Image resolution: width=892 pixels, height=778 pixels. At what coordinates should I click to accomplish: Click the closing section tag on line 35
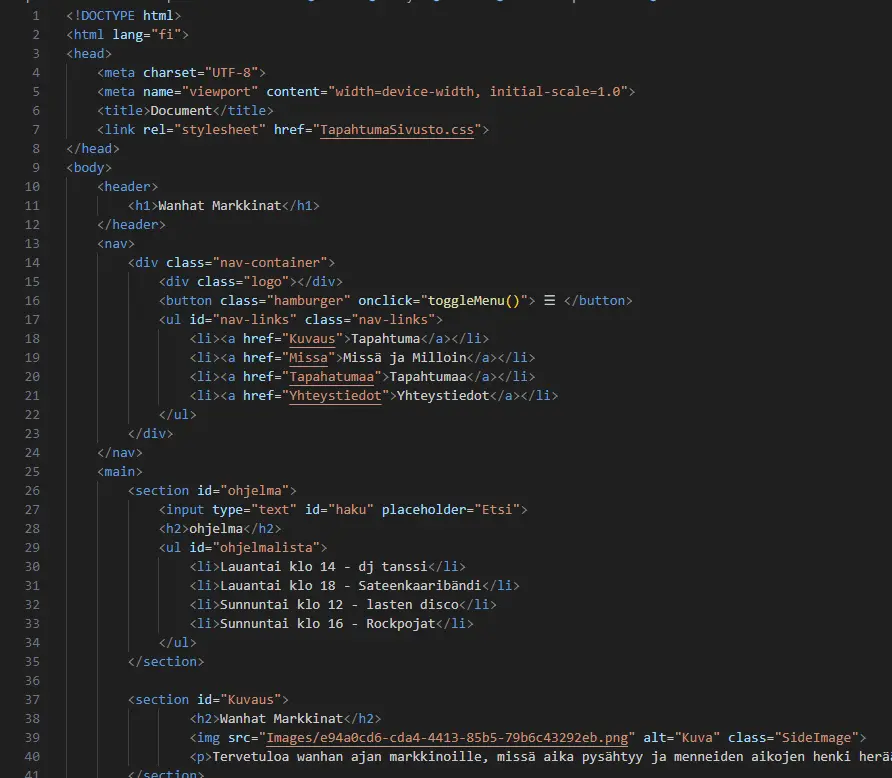coord(166,662)
